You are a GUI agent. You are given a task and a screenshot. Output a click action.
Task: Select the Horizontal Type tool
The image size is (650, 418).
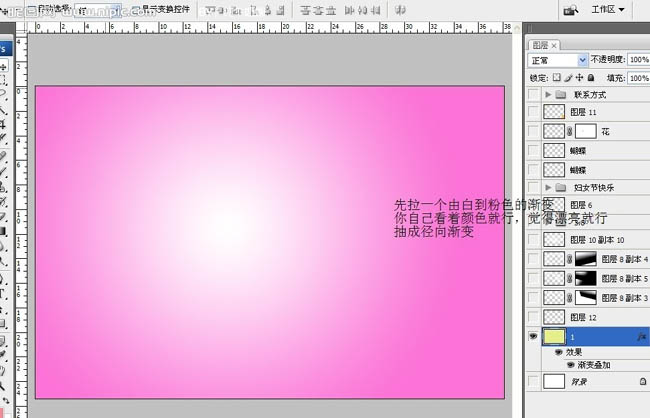click(x=2, y=295)
